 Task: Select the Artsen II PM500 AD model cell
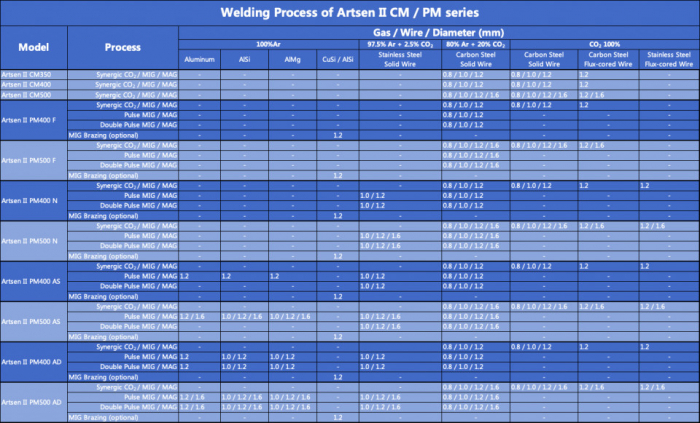[x=34, y=402]
